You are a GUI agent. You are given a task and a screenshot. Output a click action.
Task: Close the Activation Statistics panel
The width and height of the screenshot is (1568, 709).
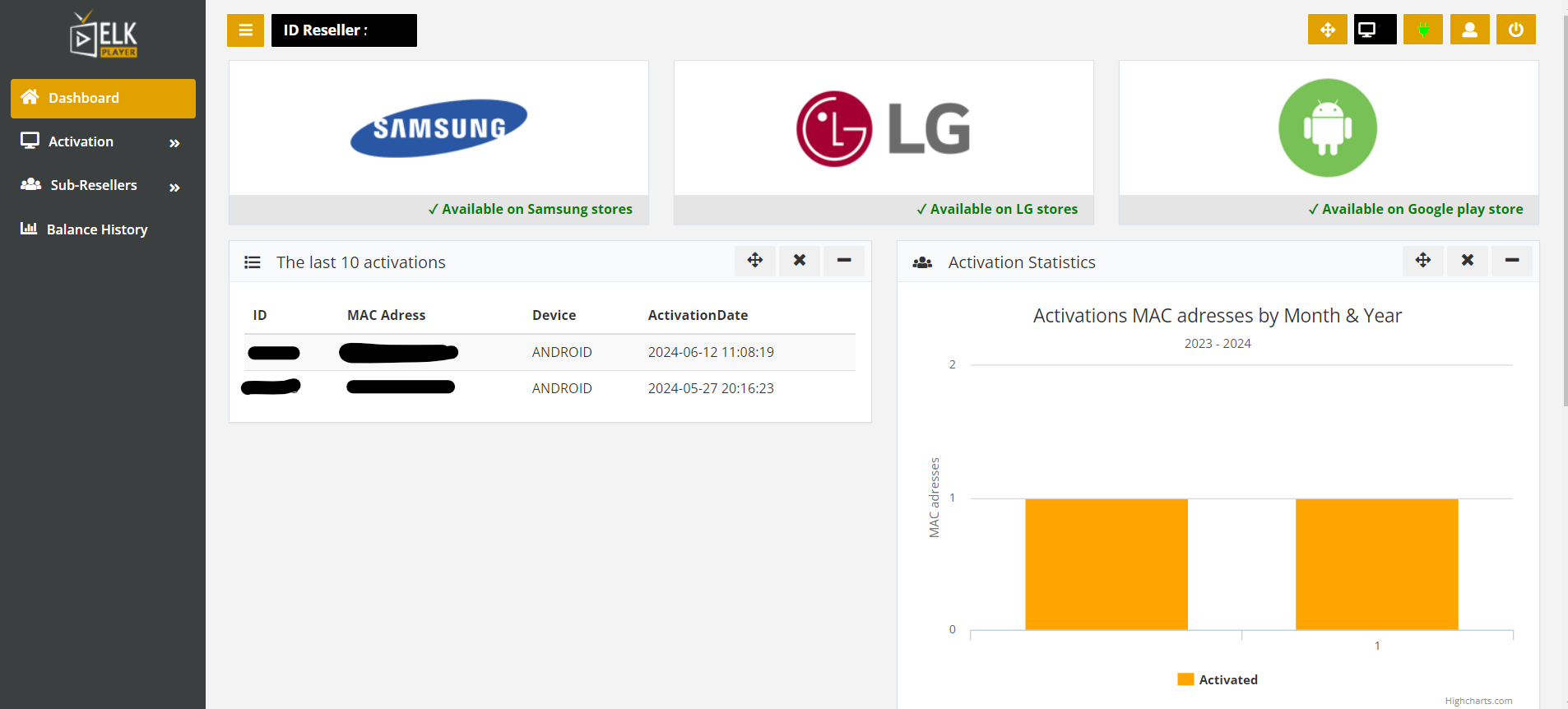pos(1467,261)
